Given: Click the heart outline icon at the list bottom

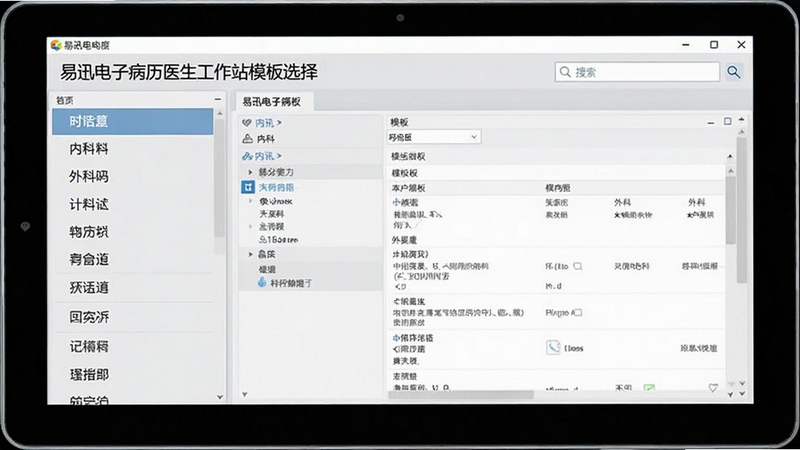Looking at the screenshot, I should [713, 388].
